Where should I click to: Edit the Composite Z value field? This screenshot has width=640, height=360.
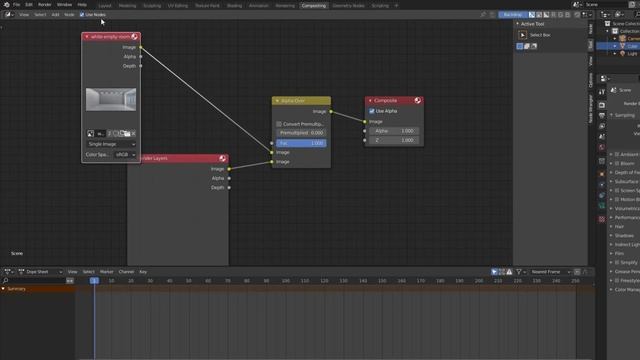pyautogui.click(x=394, y=140)
